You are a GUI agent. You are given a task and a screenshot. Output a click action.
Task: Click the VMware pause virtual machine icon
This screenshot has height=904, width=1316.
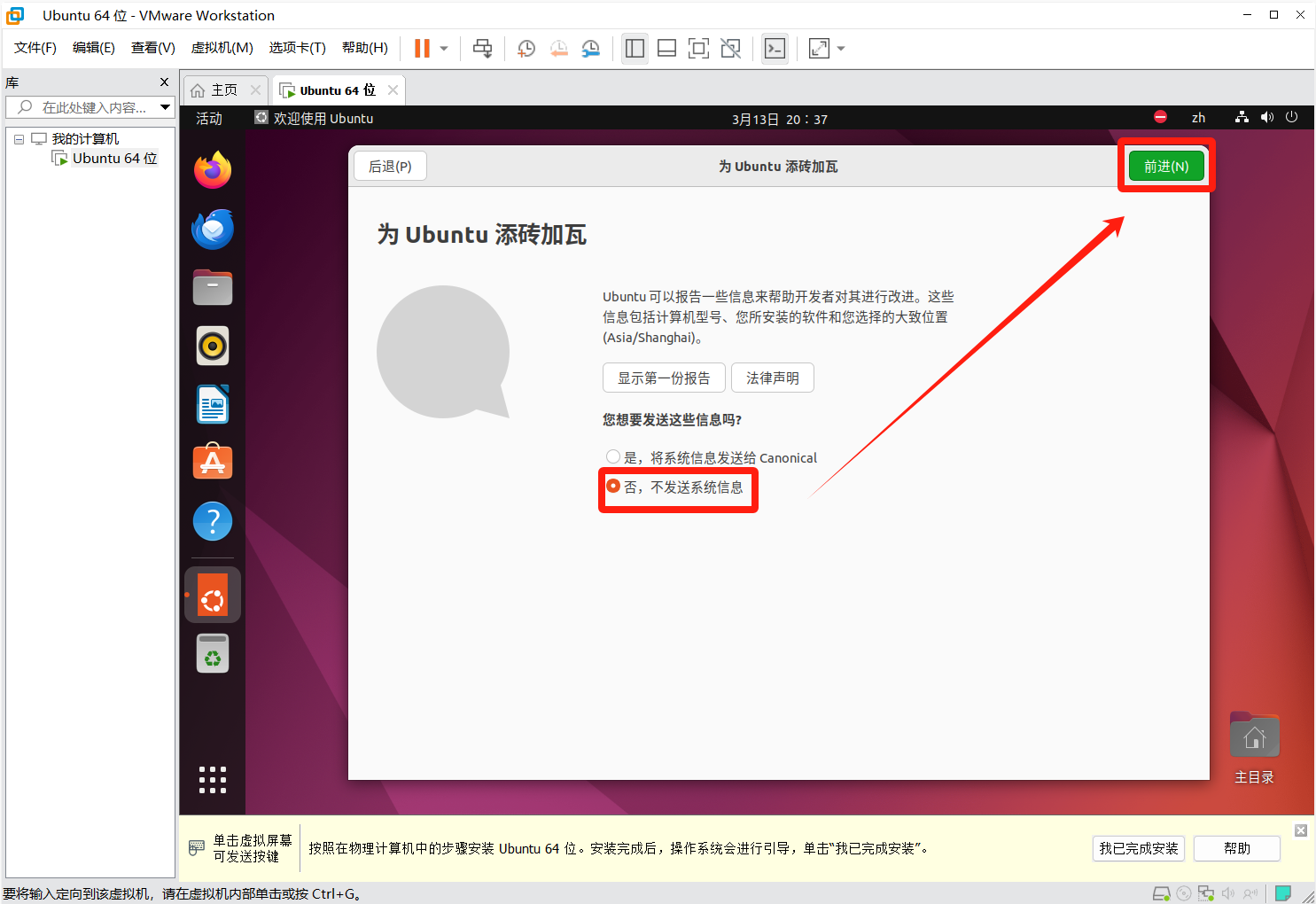tap(422, 49)
